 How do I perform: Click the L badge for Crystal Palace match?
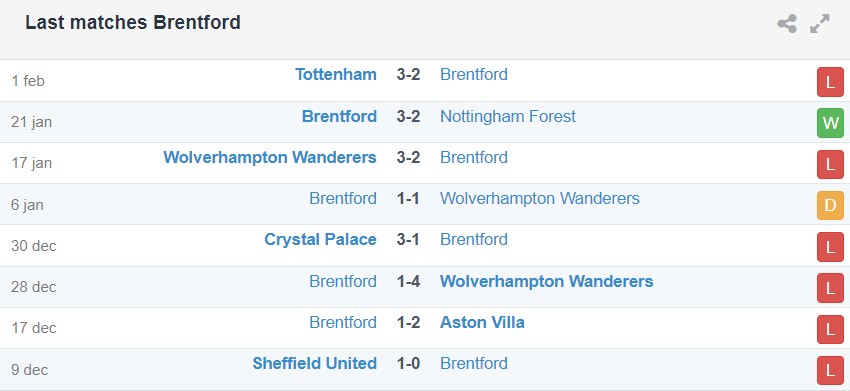click(x=830, y=247)
